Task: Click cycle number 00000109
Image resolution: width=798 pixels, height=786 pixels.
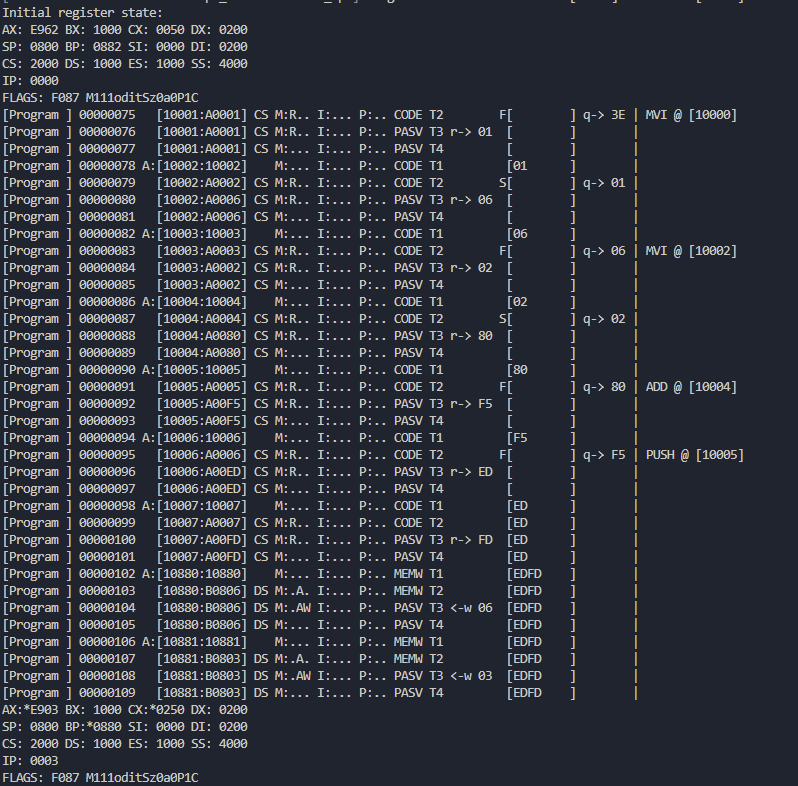Action: (107, 692)
